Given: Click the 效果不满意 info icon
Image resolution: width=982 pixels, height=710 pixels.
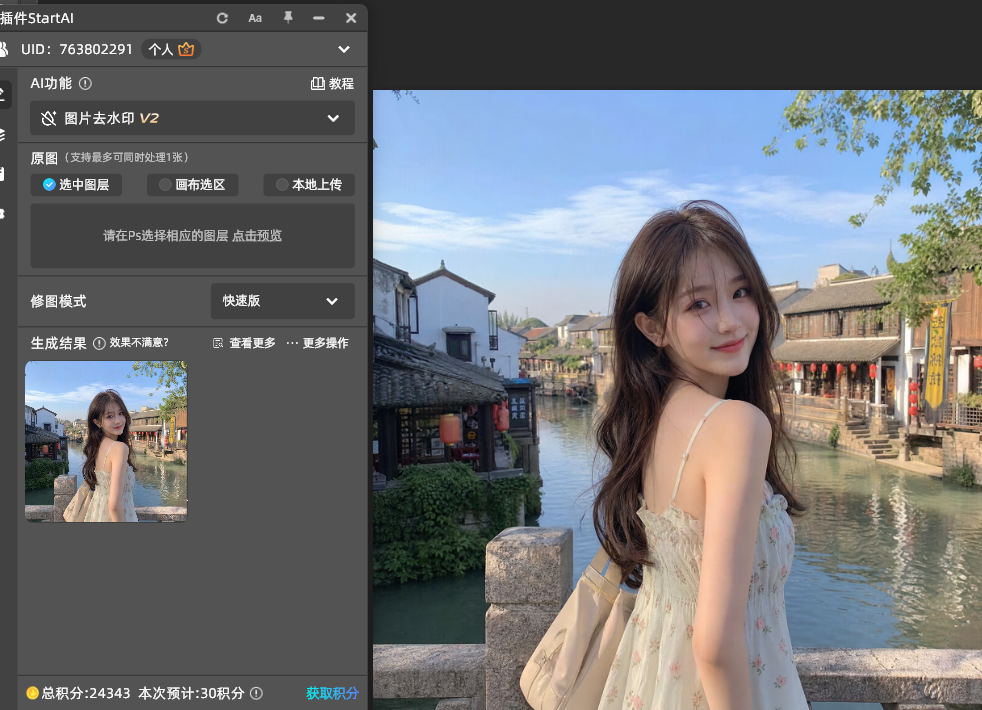Looking at the screenshot, I should (x=99, y=343).
